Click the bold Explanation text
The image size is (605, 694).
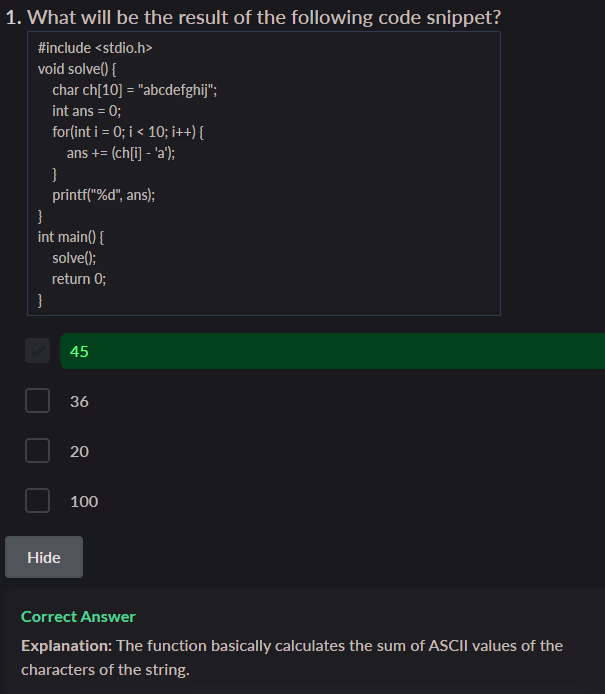66,645
